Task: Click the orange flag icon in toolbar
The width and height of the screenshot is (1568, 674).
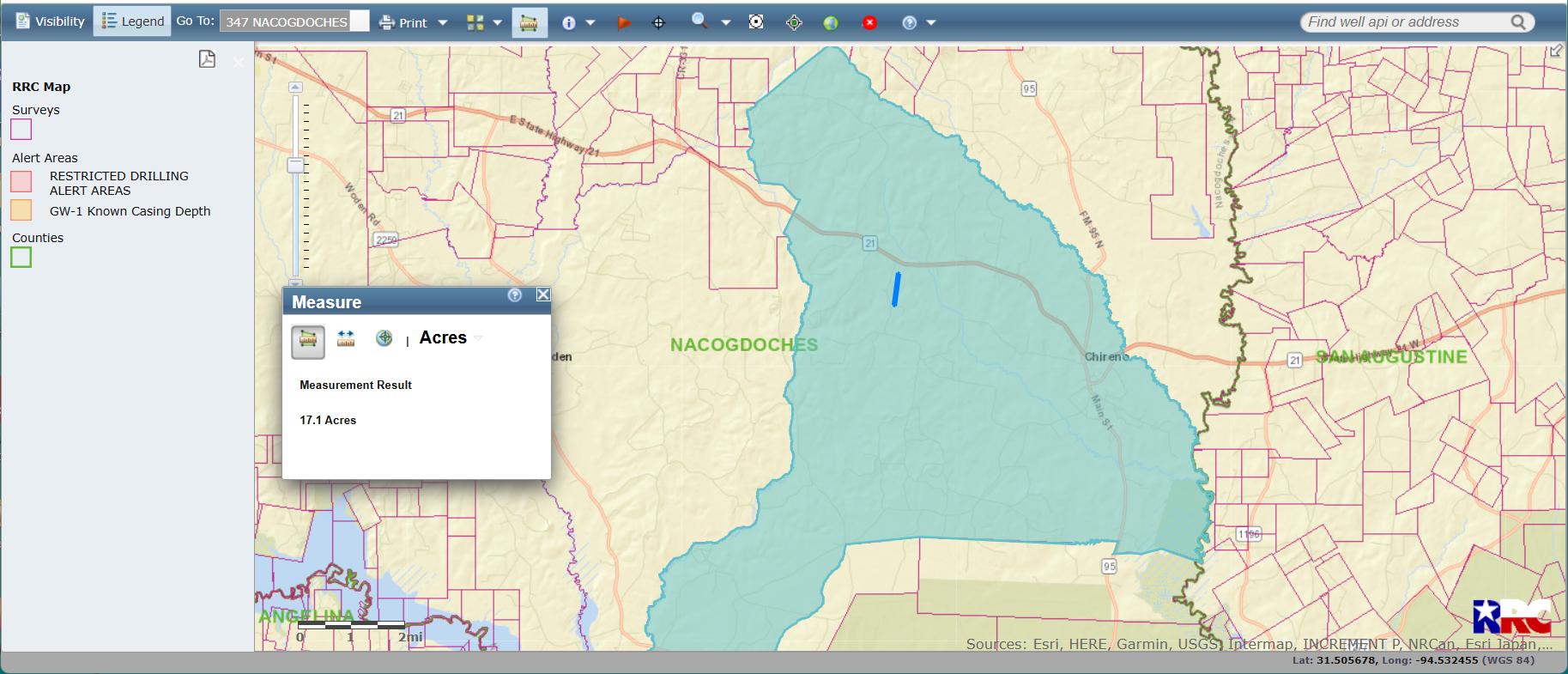Action: pyautogui.click(x=624, y=23)
